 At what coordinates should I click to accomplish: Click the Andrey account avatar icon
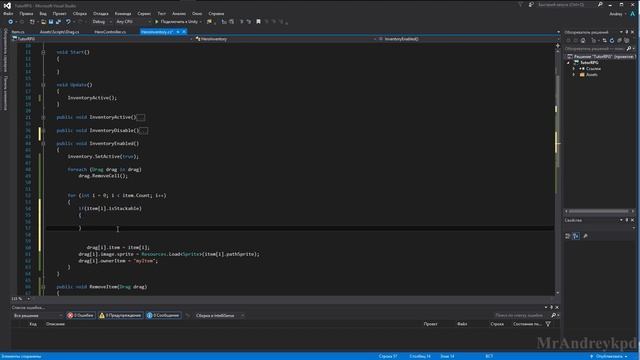point(633,13)
